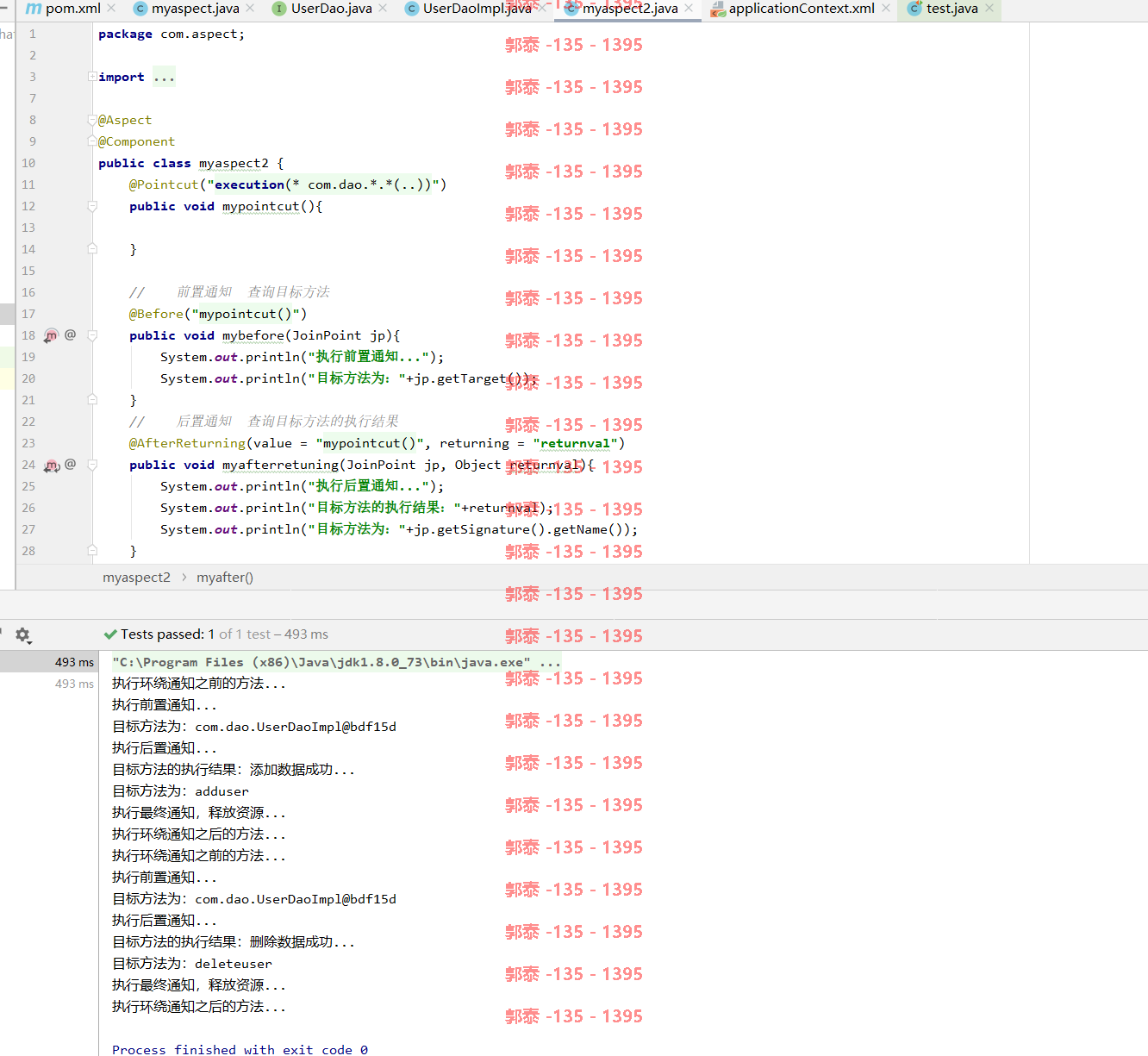Click the XML file icon on the applicationContext.xml tab

tap(718, 9)
